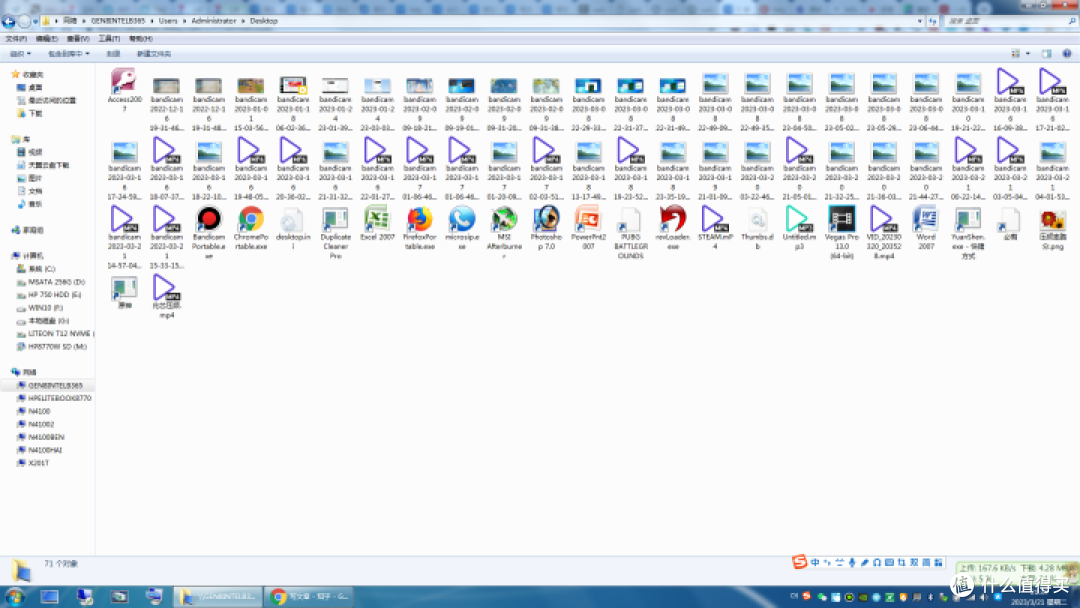Select the FirefoxPortable.exe icon
Viewport: 1080px width, 608px height.
pyautogui.click(x=419, y=228)
